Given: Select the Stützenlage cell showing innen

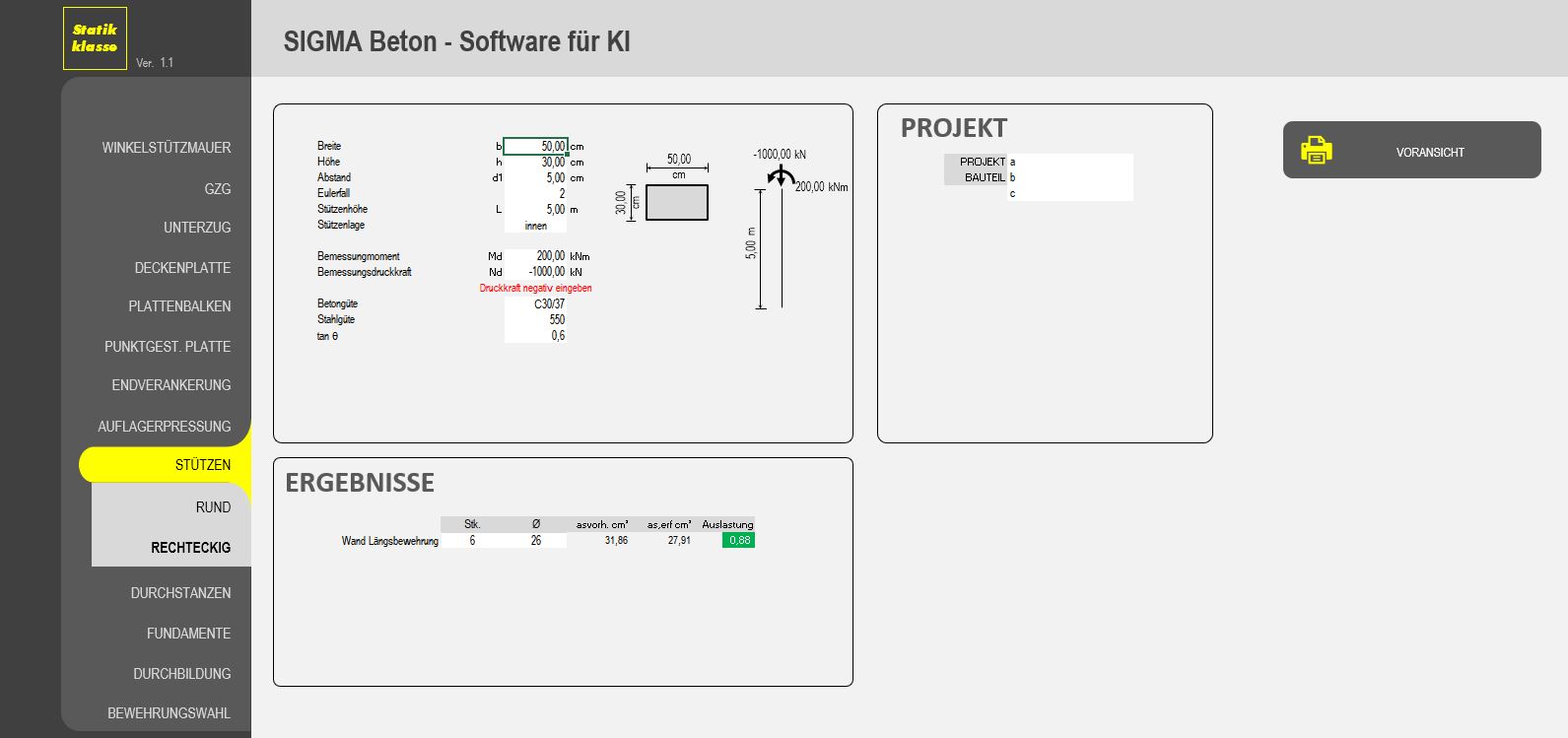Looking at the screenshot, I should pyautogui.click(x=535, y=226).
